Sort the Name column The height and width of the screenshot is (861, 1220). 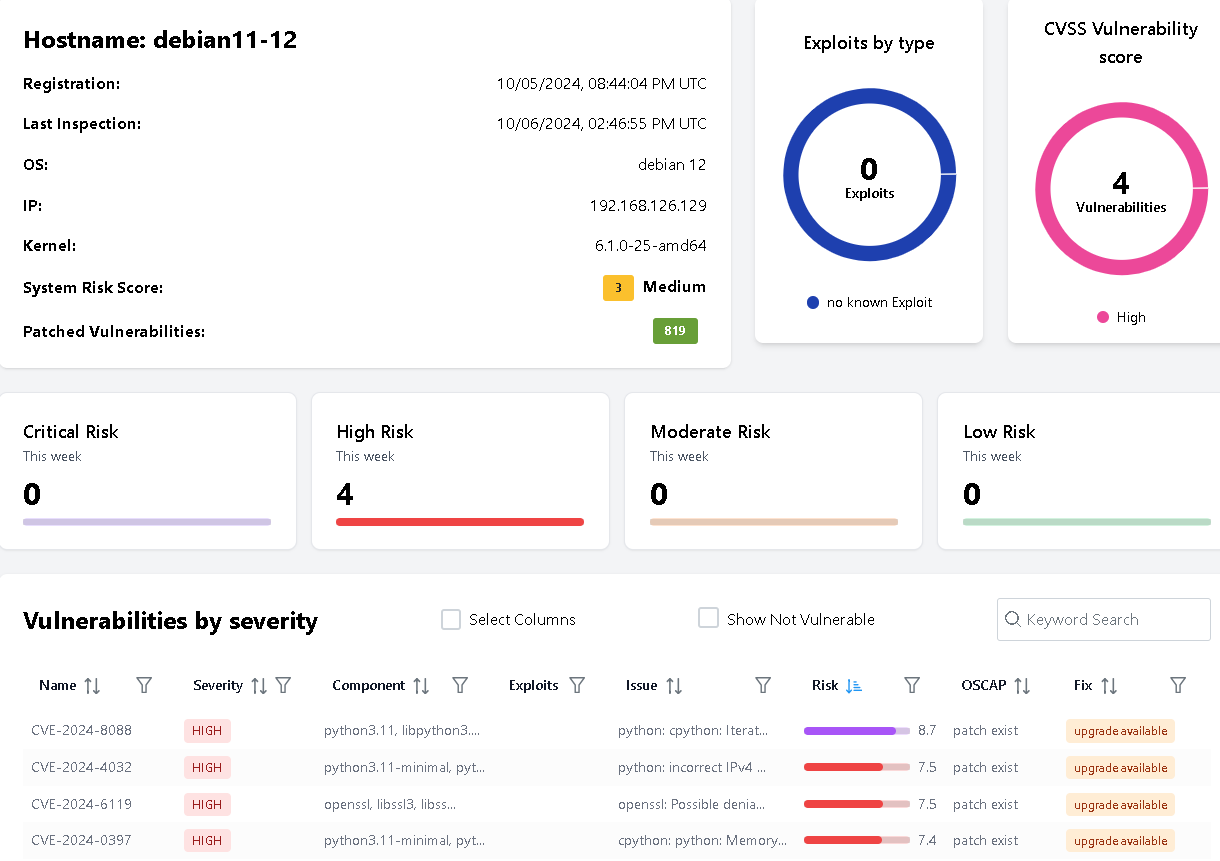coord(91,685)
